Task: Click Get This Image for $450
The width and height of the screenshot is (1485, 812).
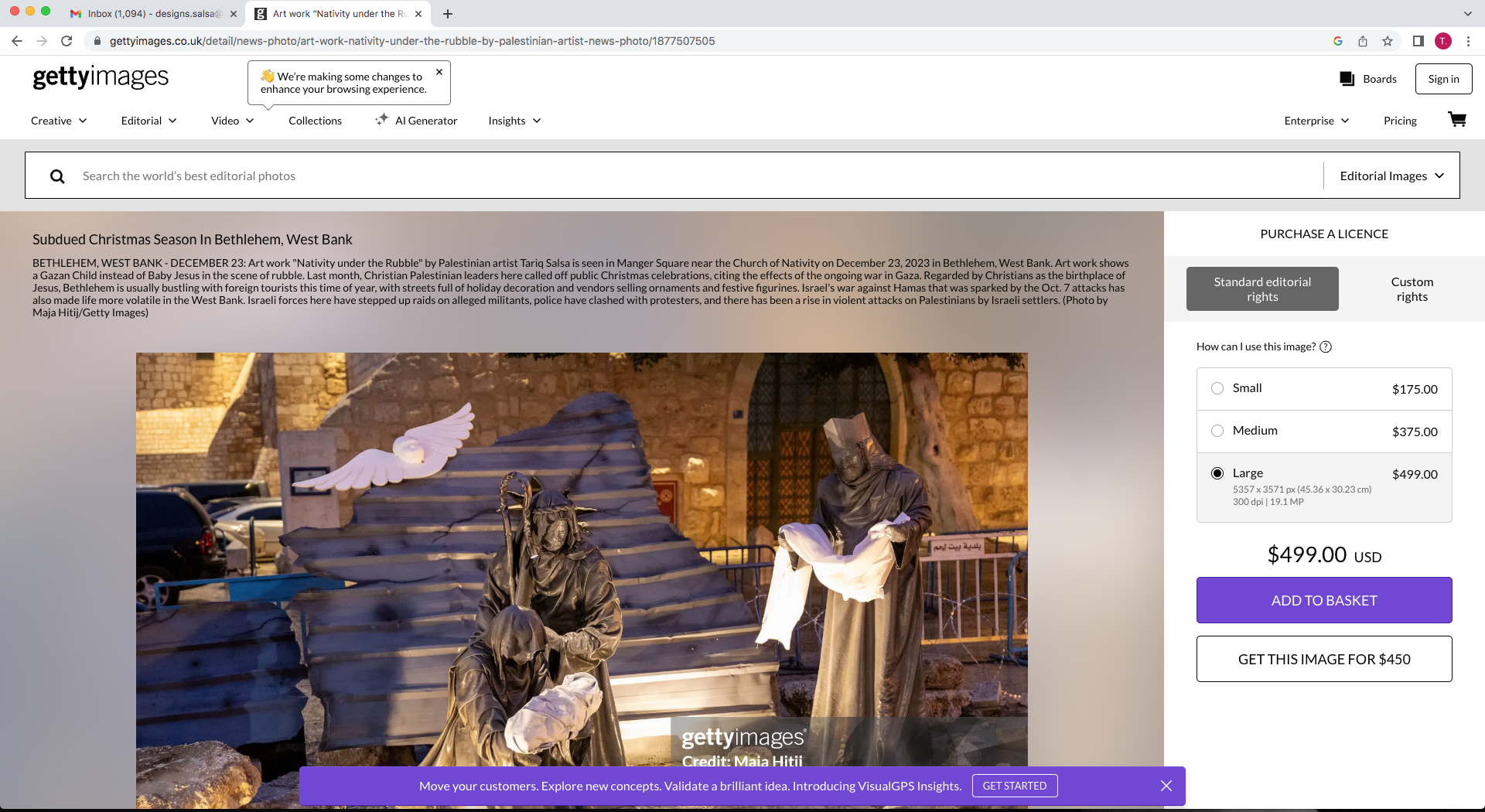Action: coord(1324,659)
